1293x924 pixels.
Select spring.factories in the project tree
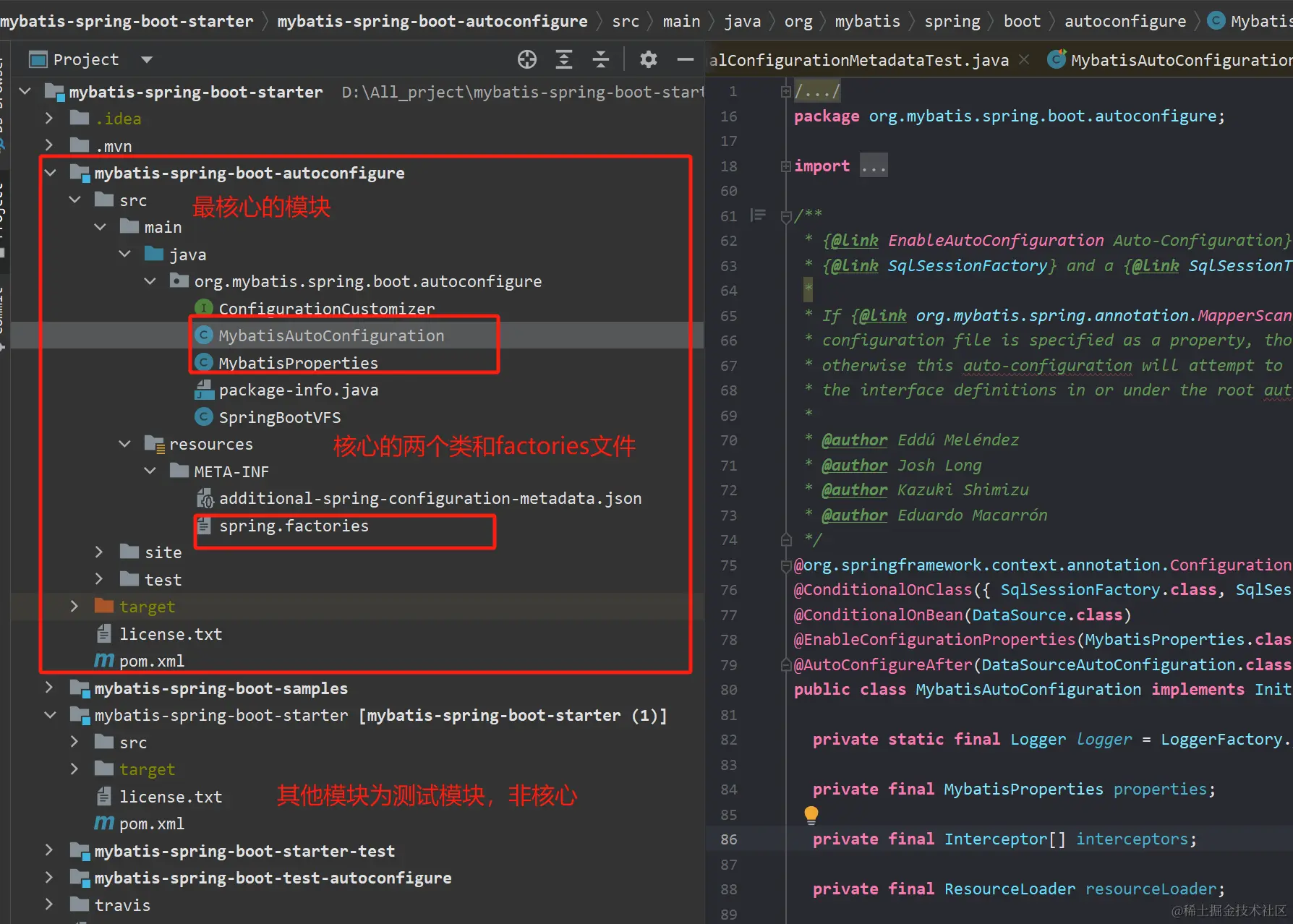(294, 526)
